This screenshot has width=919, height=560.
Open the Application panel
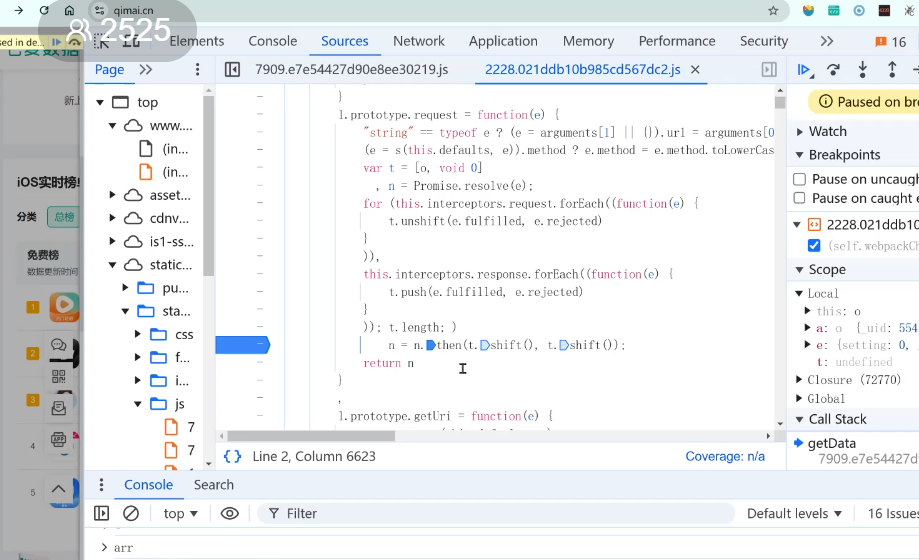(503, 41)
